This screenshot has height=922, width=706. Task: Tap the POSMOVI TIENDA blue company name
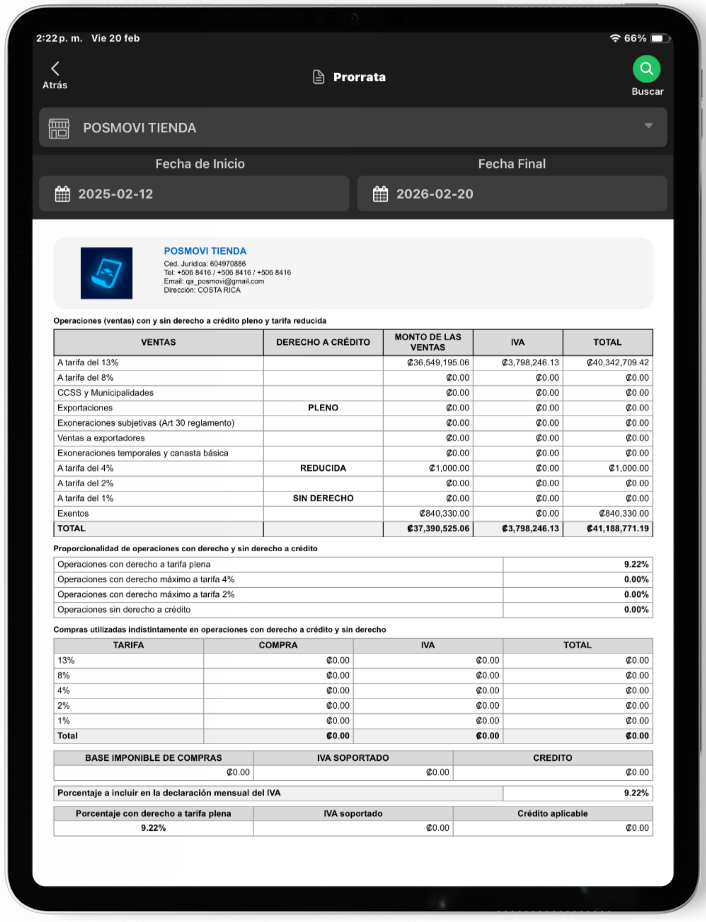point(205,251)
